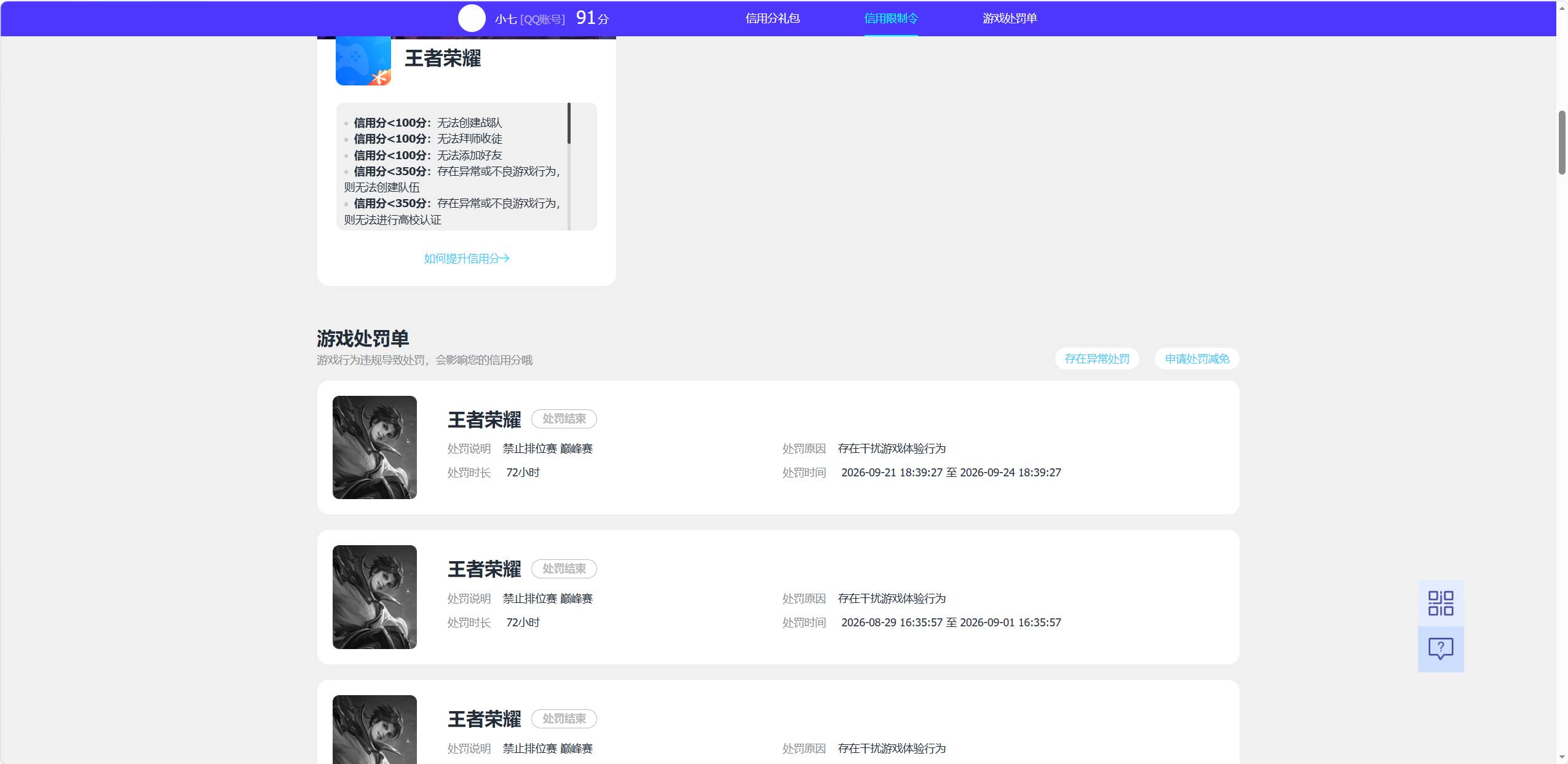Click 存在干扰游戏体验行为 in 2026-09-21 record
The width and height of the screenshot is (1568, 764).
pyautogui.click(x=892, y=449)
